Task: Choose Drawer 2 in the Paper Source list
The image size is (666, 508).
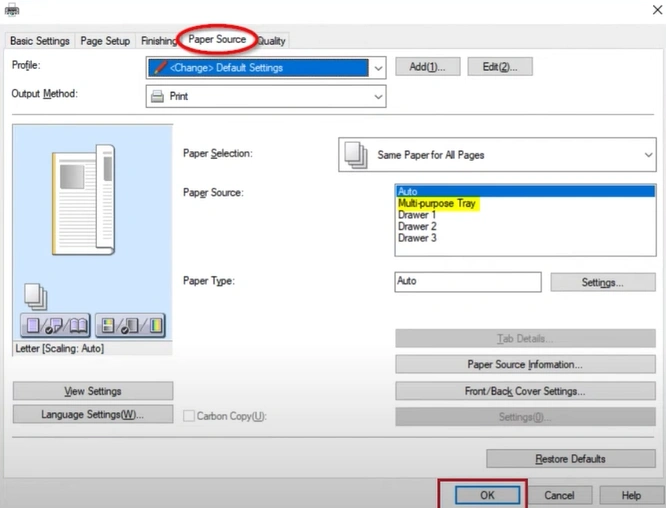Action: click(x=525, y=226)
